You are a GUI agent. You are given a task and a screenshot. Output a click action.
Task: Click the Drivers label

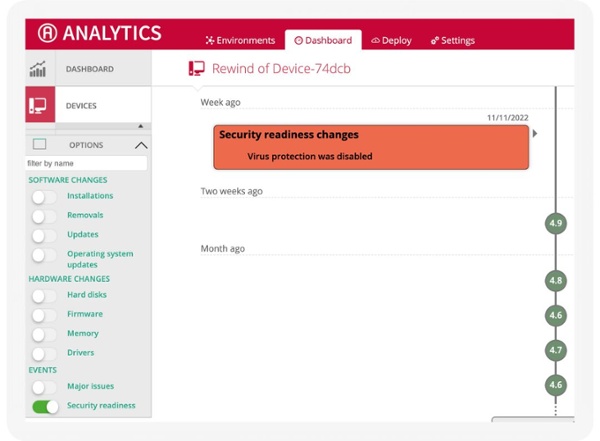click(x=81, y=353)
